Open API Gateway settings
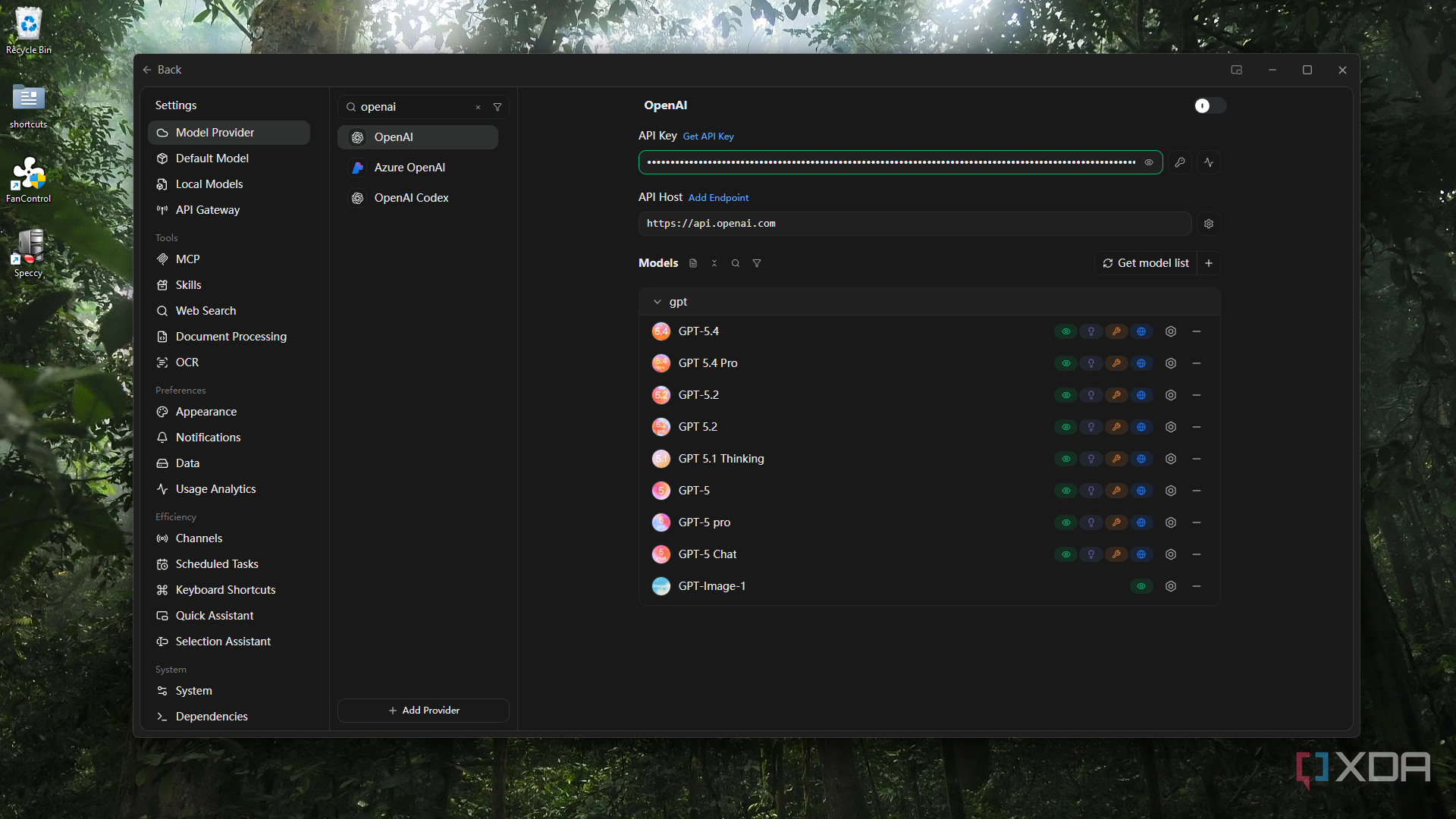 click(x=229, y=210)
